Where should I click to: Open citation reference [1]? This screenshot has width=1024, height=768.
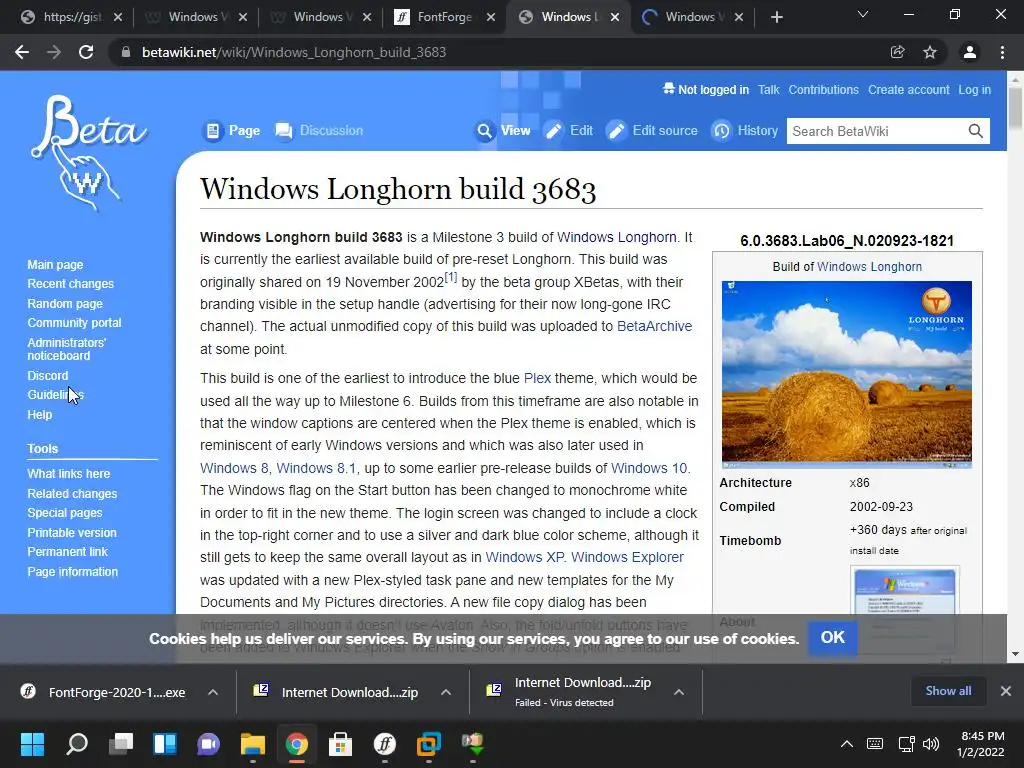coord(451,277)
